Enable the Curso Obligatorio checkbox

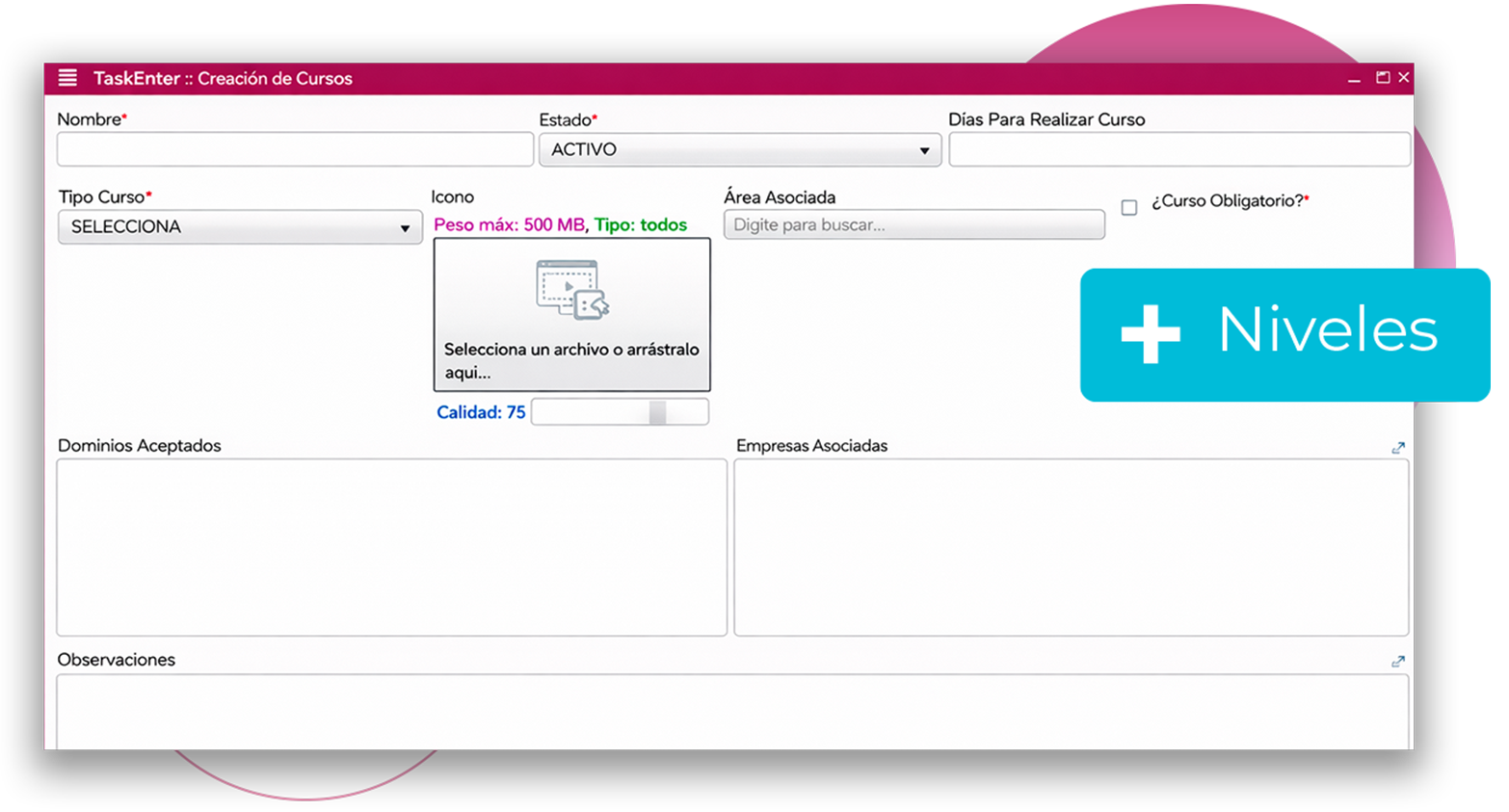click(1129, 207)
